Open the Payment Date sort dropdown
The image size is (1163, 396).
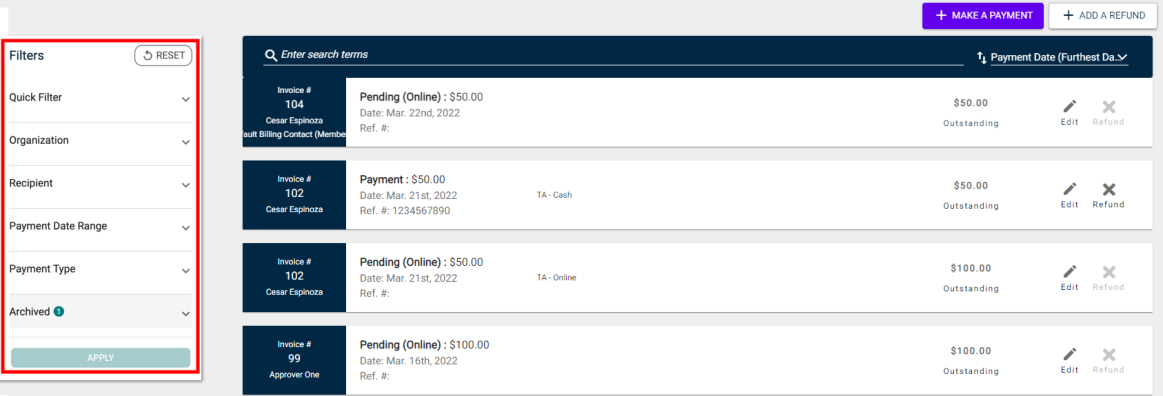coord(1059,57)
